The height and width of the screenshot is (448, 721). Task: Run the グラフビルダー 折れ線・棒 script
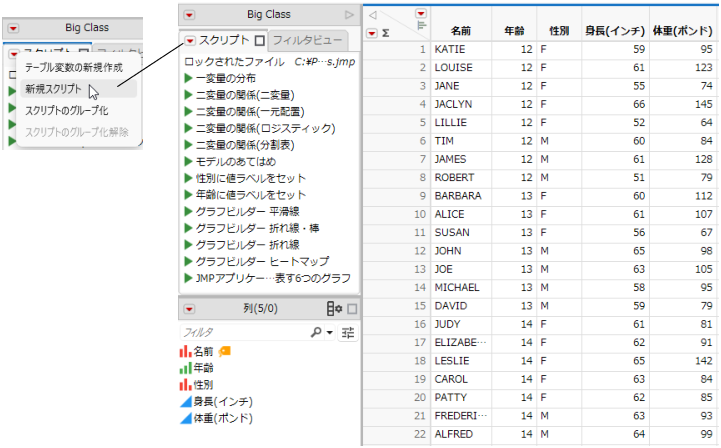pos(188,228)
